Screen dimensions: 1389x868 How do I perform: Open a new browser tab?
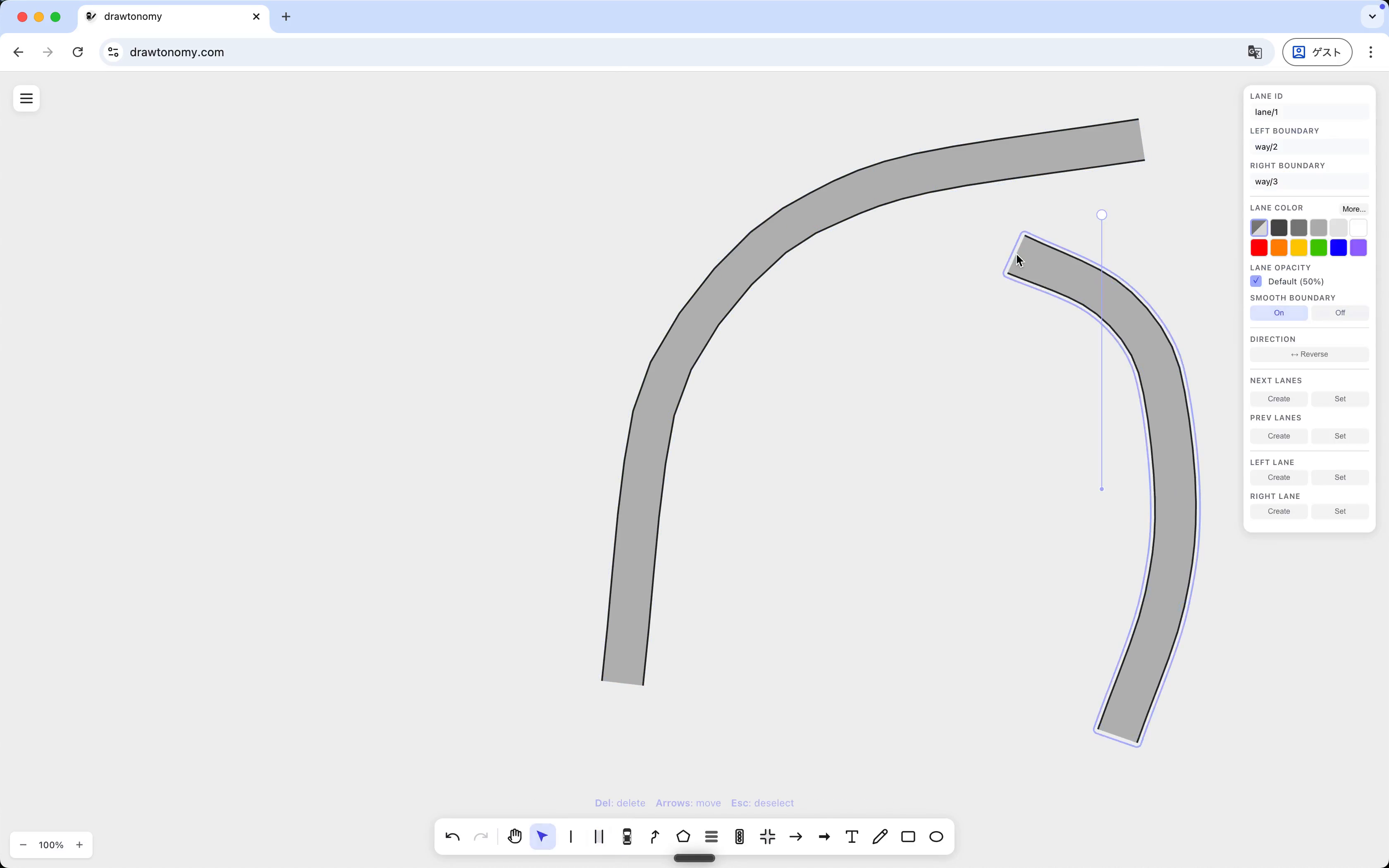(x=286, y=17)
